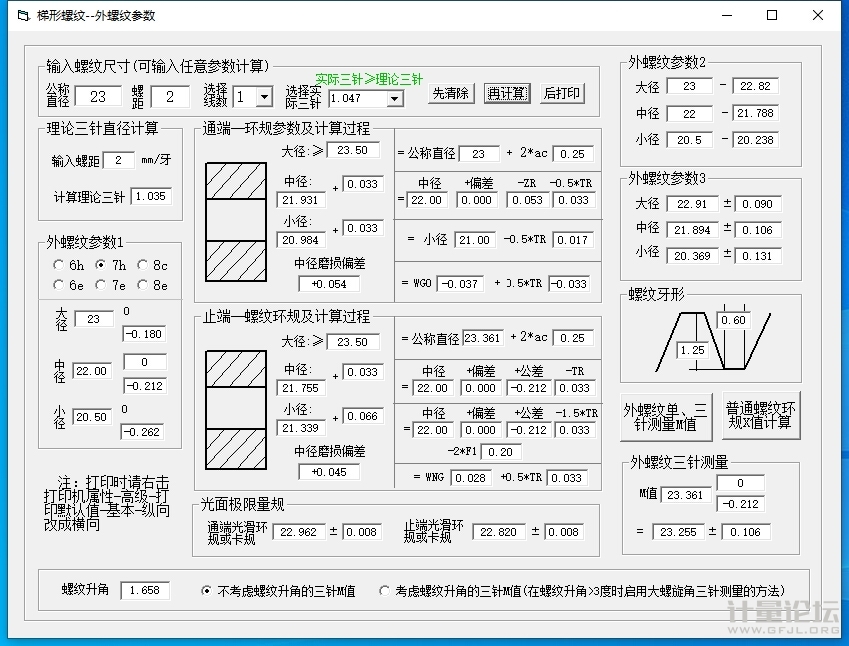Close the 梯形螺纹 external thread window
Screen dimensions: 849x646
pyautogui.click(x=818, y=15)
